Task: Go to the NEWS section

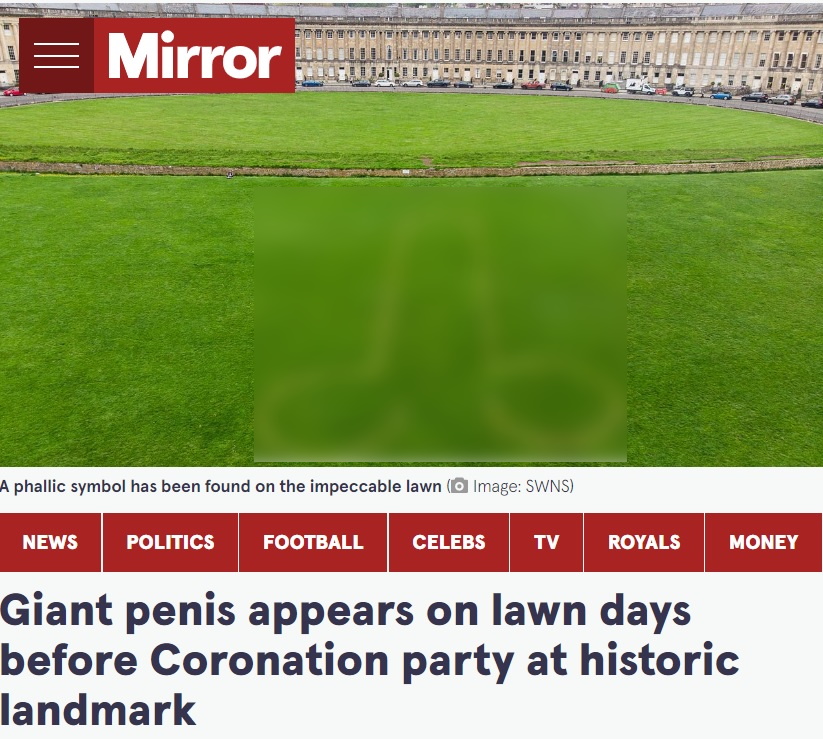Action: pos(50,542)
